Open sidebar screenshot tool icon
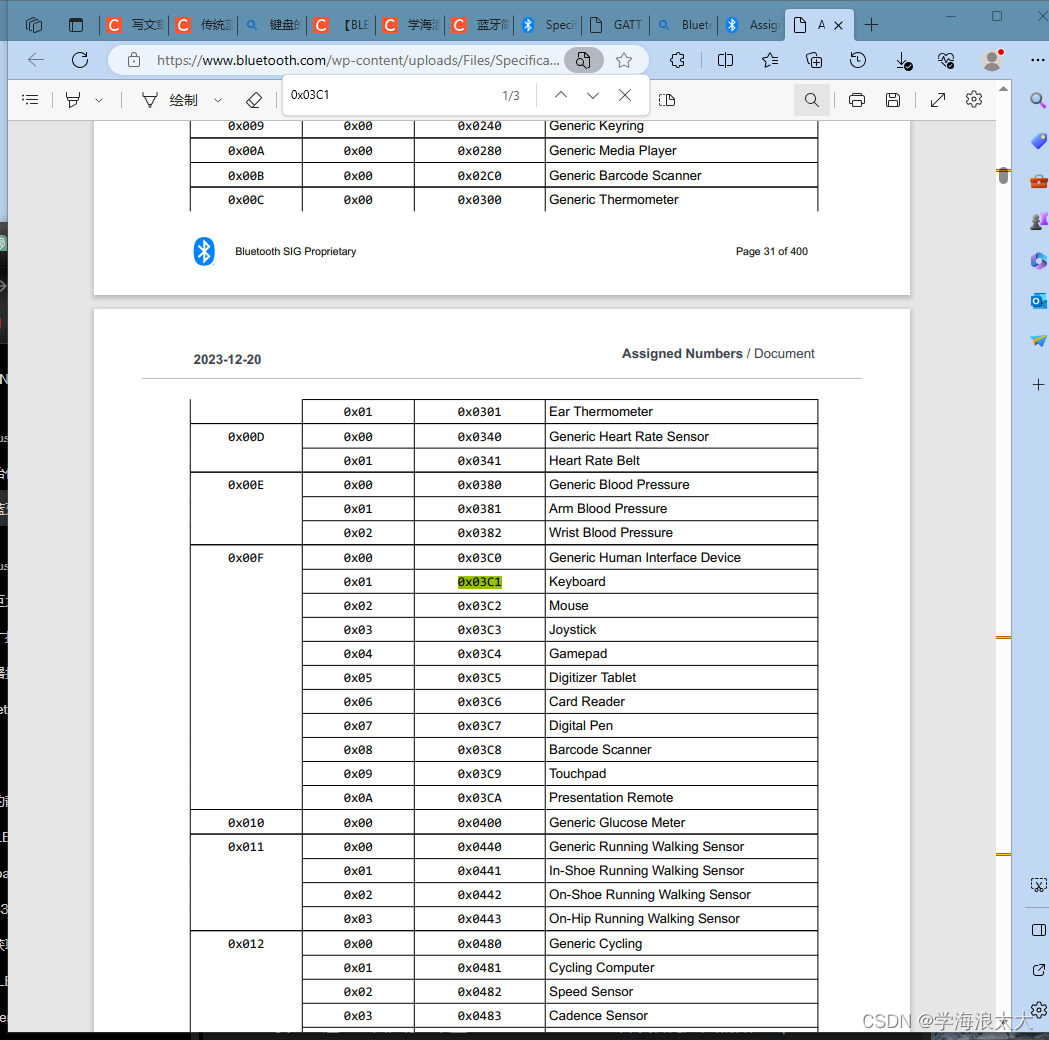The image size is (1049, 1040). pyautogui.click(x=1038, y=886)
